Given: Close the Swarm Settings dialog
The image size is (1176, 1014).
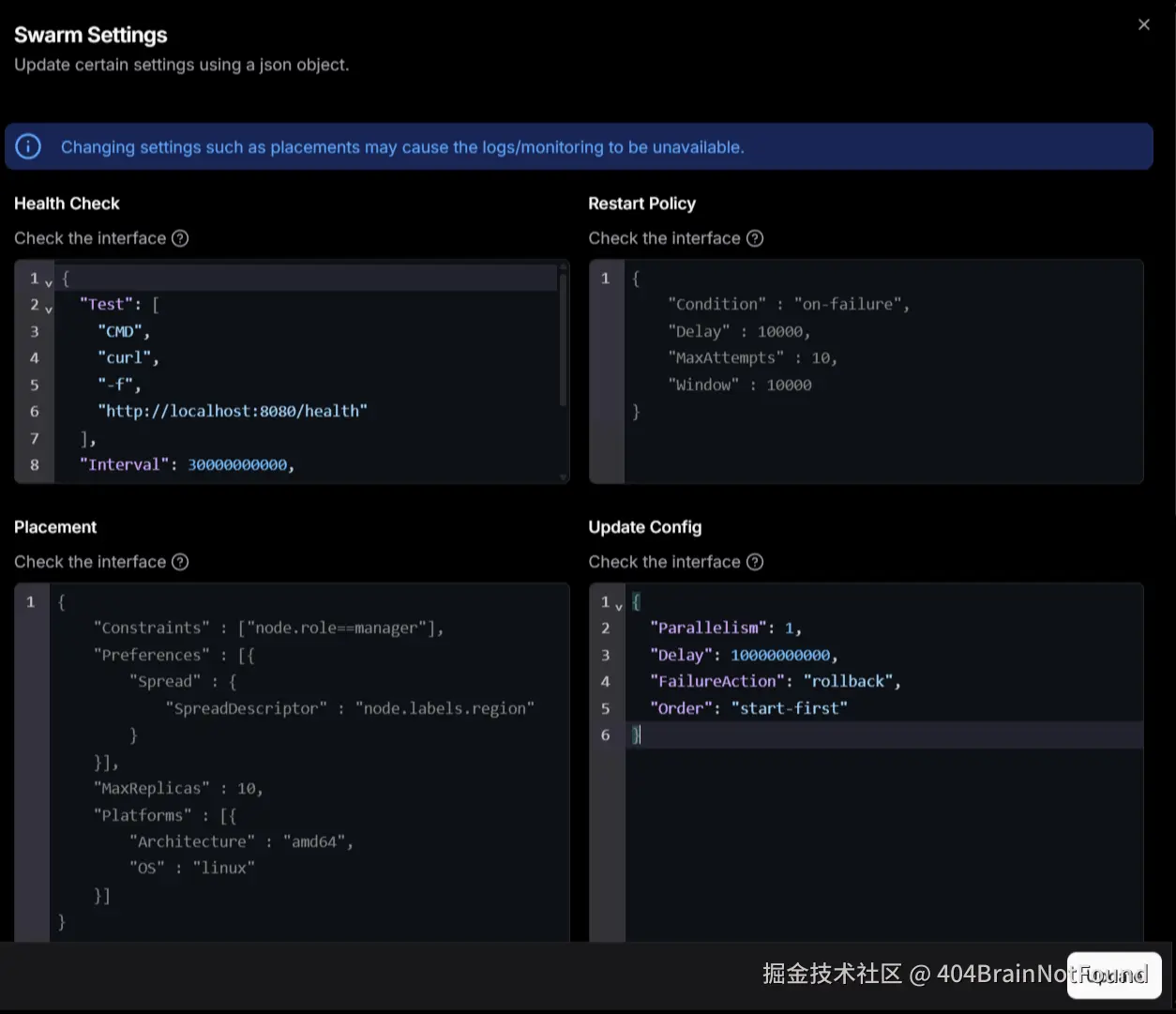Looking at the screenshot, I should pyautogui.click(x=1144, y=24).
